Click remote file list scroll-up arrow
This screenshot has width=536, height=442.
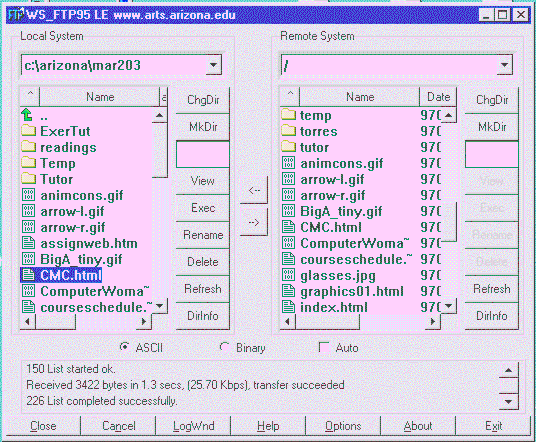448,115
